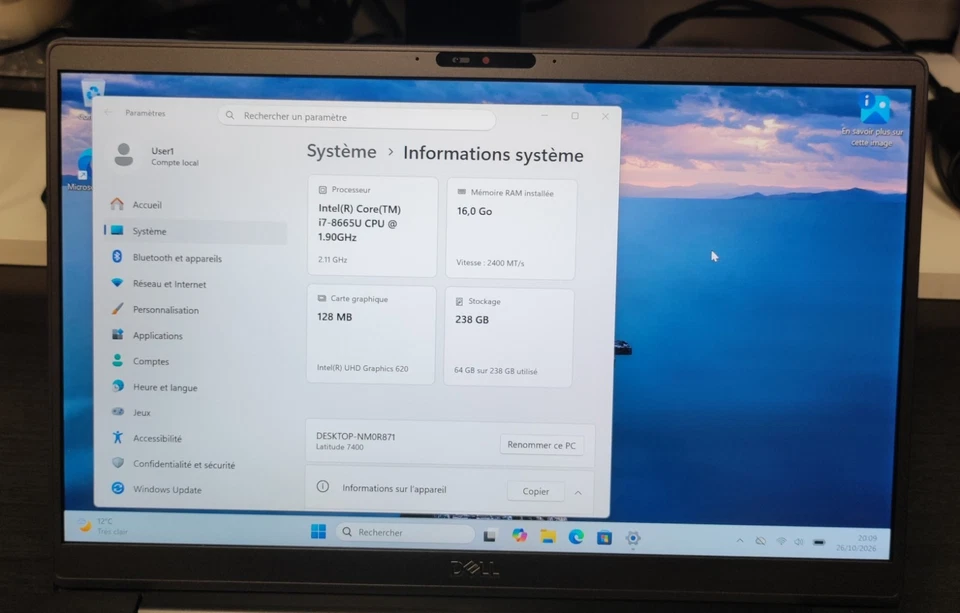
Task: Copy the Informations sur l'appareil details
Action: [536, 491]
